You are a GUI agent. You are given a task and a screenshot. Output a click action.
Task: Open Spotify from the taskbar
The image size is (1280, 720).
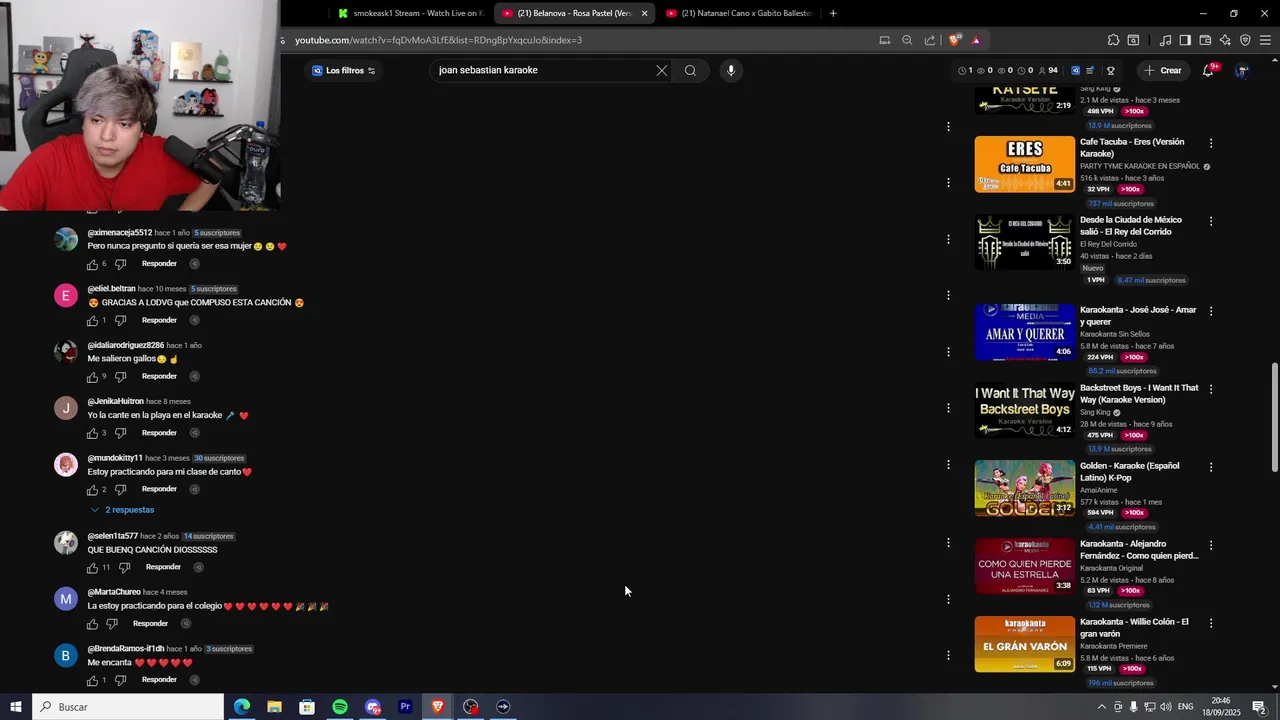[340, 707]
